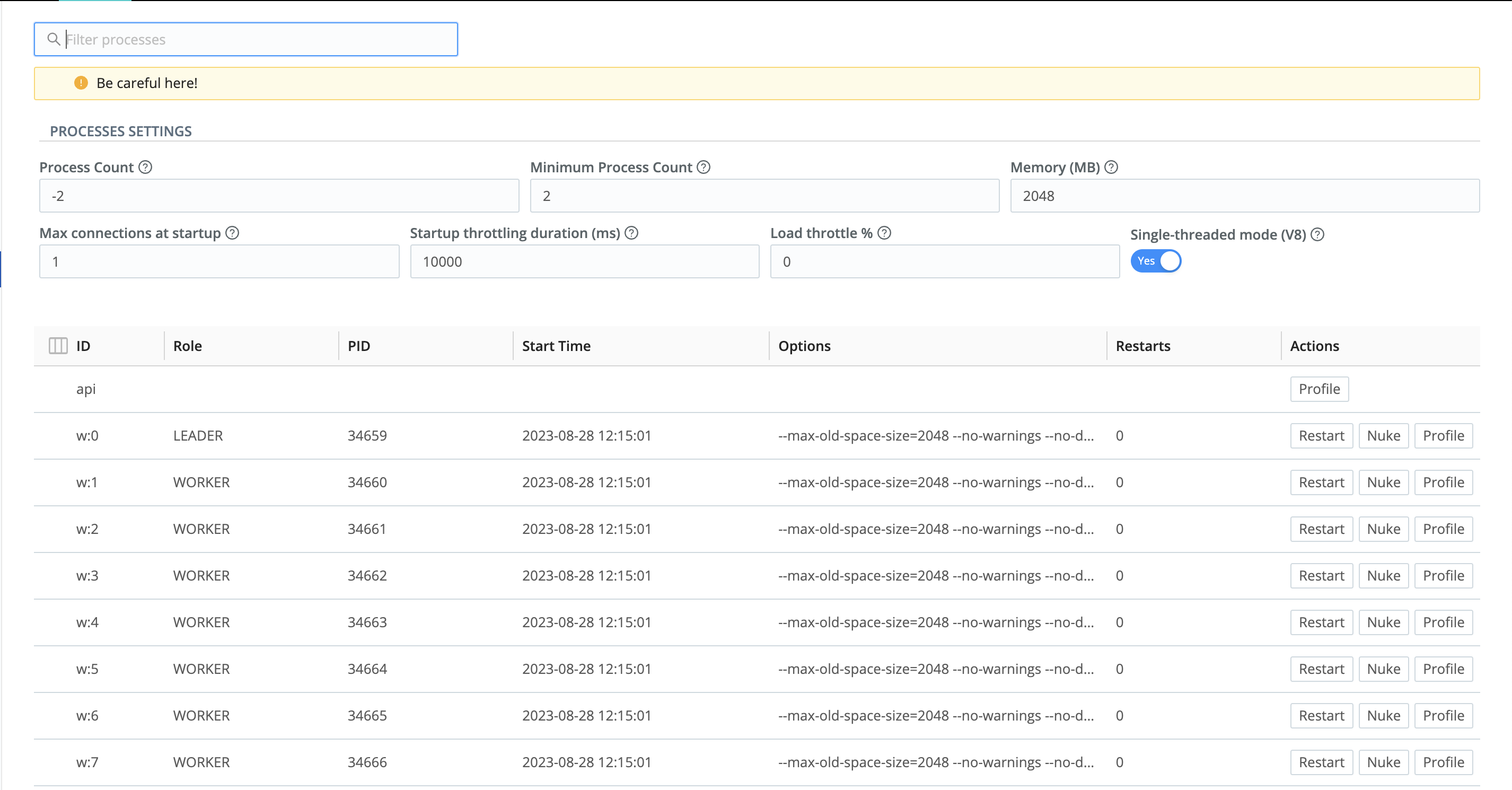Restart worker w:0
The width and height of the screenshot is (1512, 790).
[1321, 435]
